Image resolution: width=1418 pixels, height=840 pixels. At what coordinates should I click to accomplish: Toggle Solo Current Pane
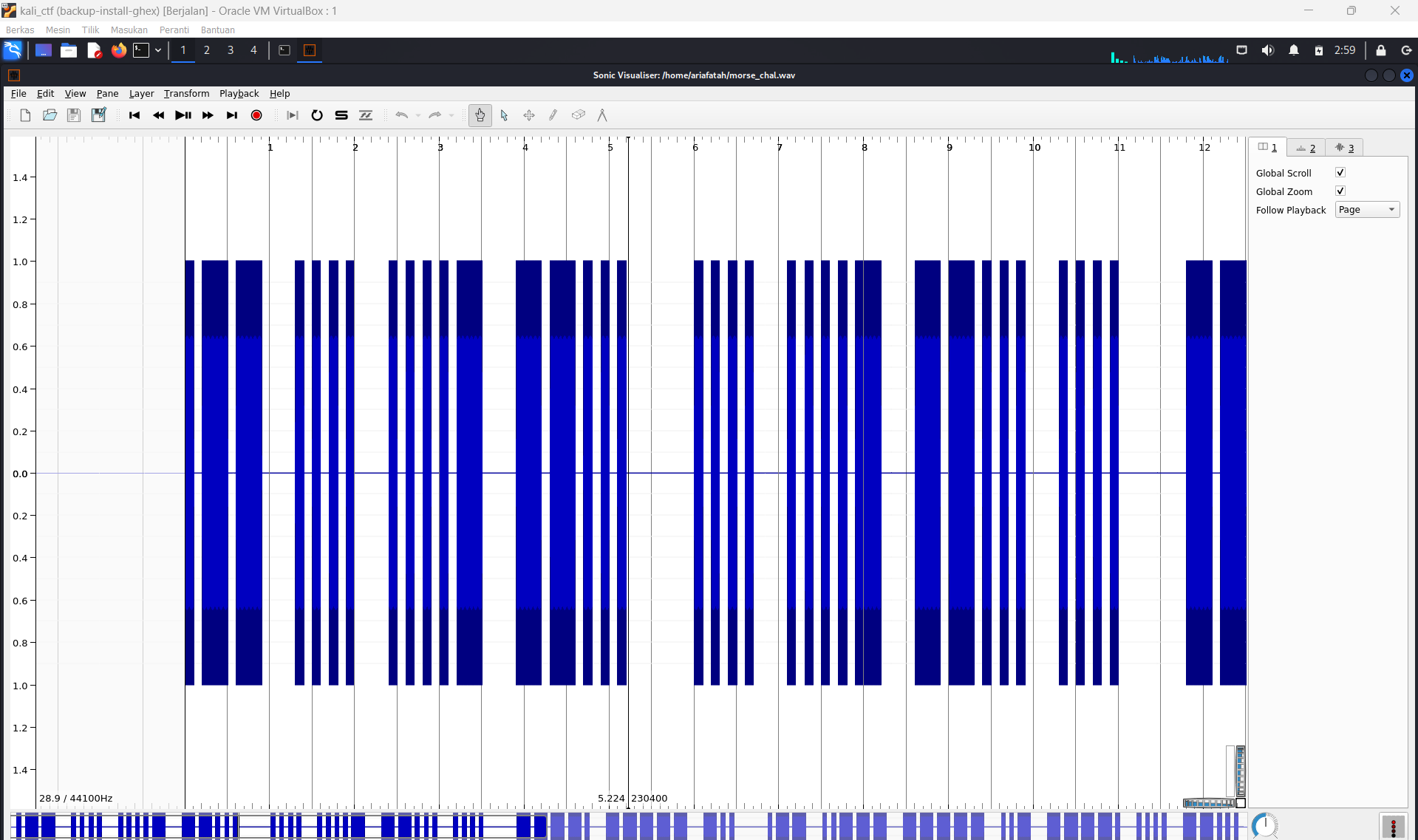click(341, 115)
